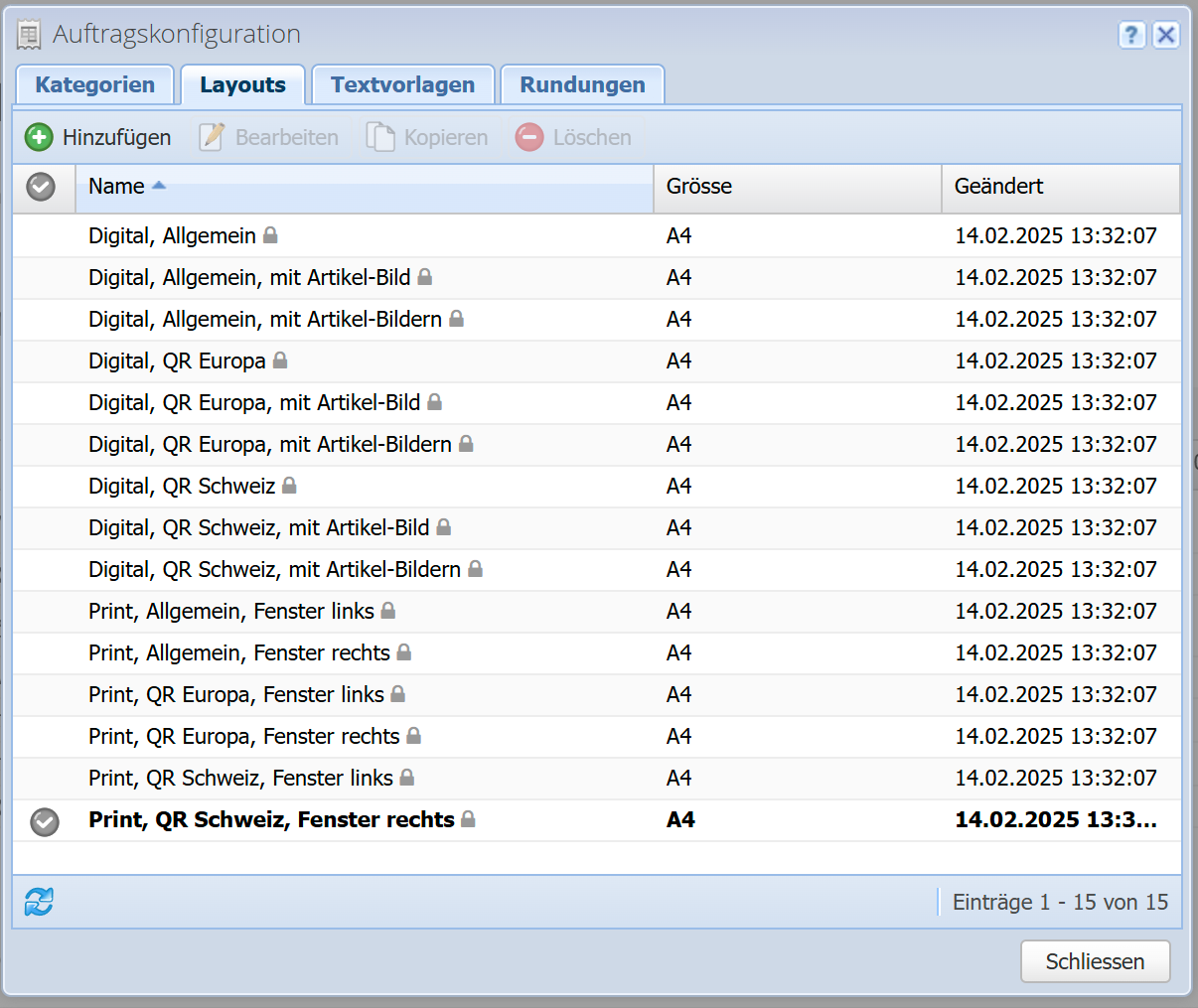Click the green Hinzufügen plus icon
Image resolution: width=1198 pixels, height=1008 pixels.
[39, 137]
